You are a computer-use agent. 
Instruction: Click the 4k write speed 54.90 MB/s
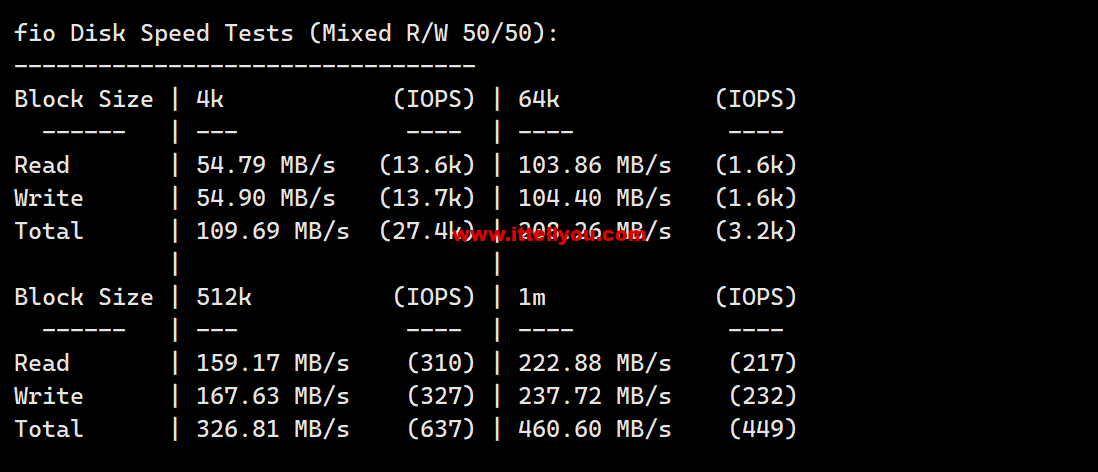point(265,198)
